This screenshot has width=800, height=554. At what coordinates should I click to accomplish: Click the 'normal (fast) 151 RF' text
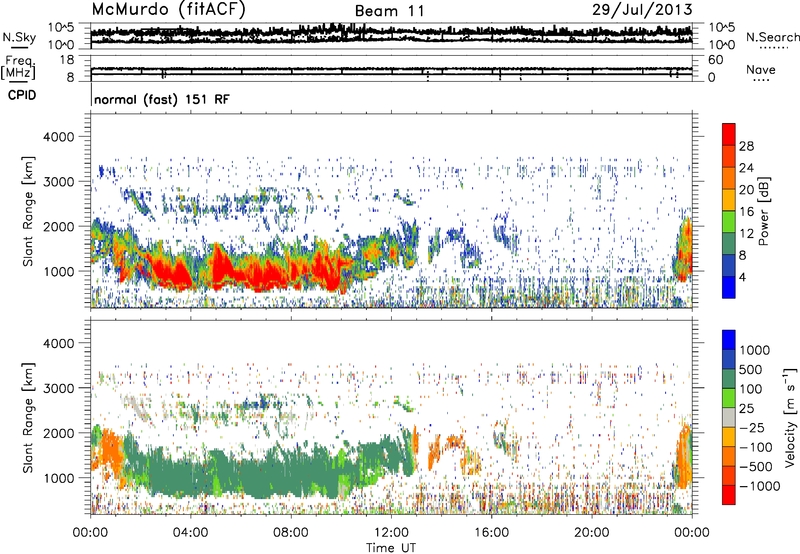(x=162, y=99)
